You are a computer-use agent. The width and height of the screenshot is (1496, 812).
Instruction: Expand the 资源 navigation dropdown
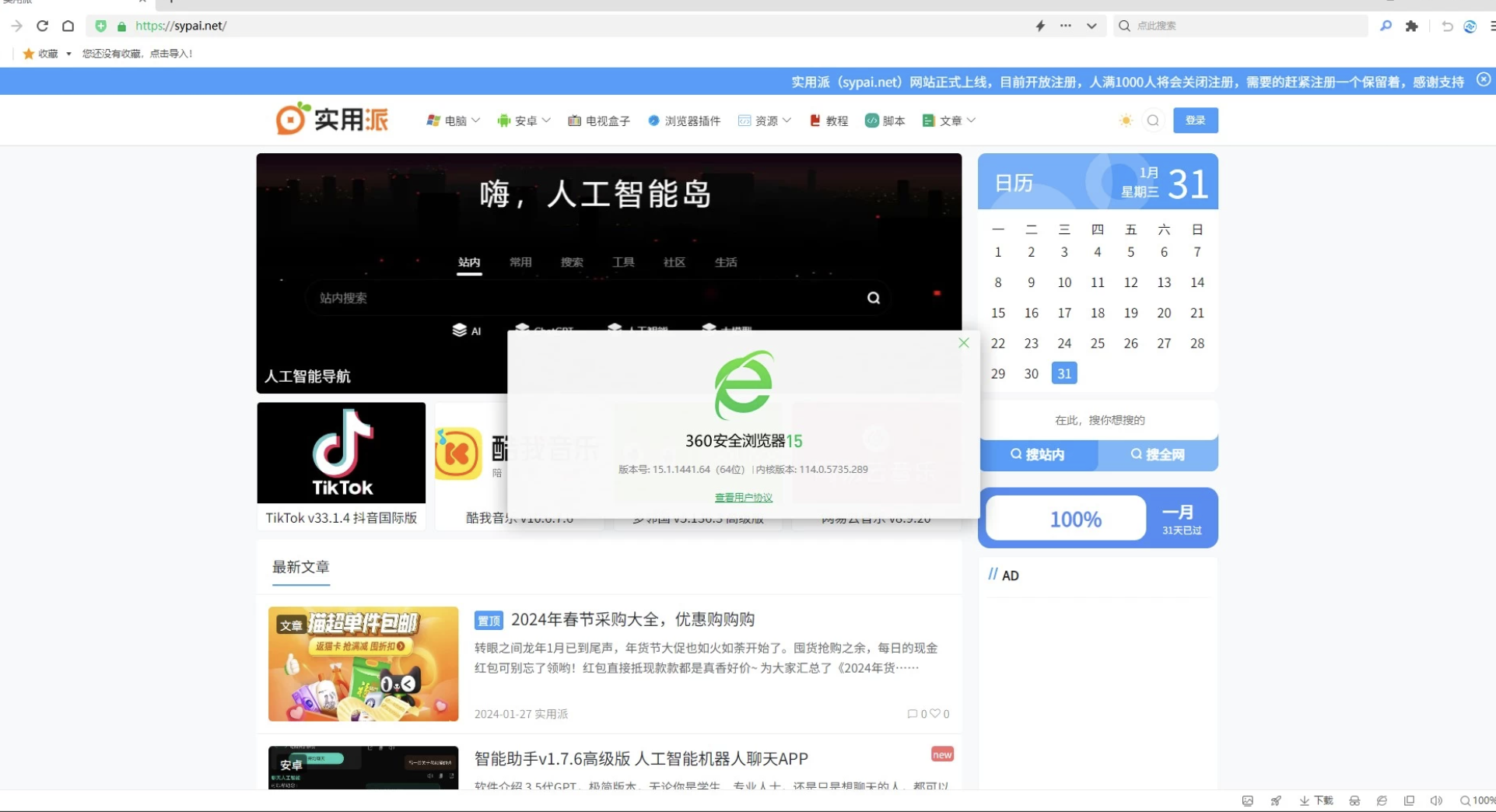pos(765,121)
